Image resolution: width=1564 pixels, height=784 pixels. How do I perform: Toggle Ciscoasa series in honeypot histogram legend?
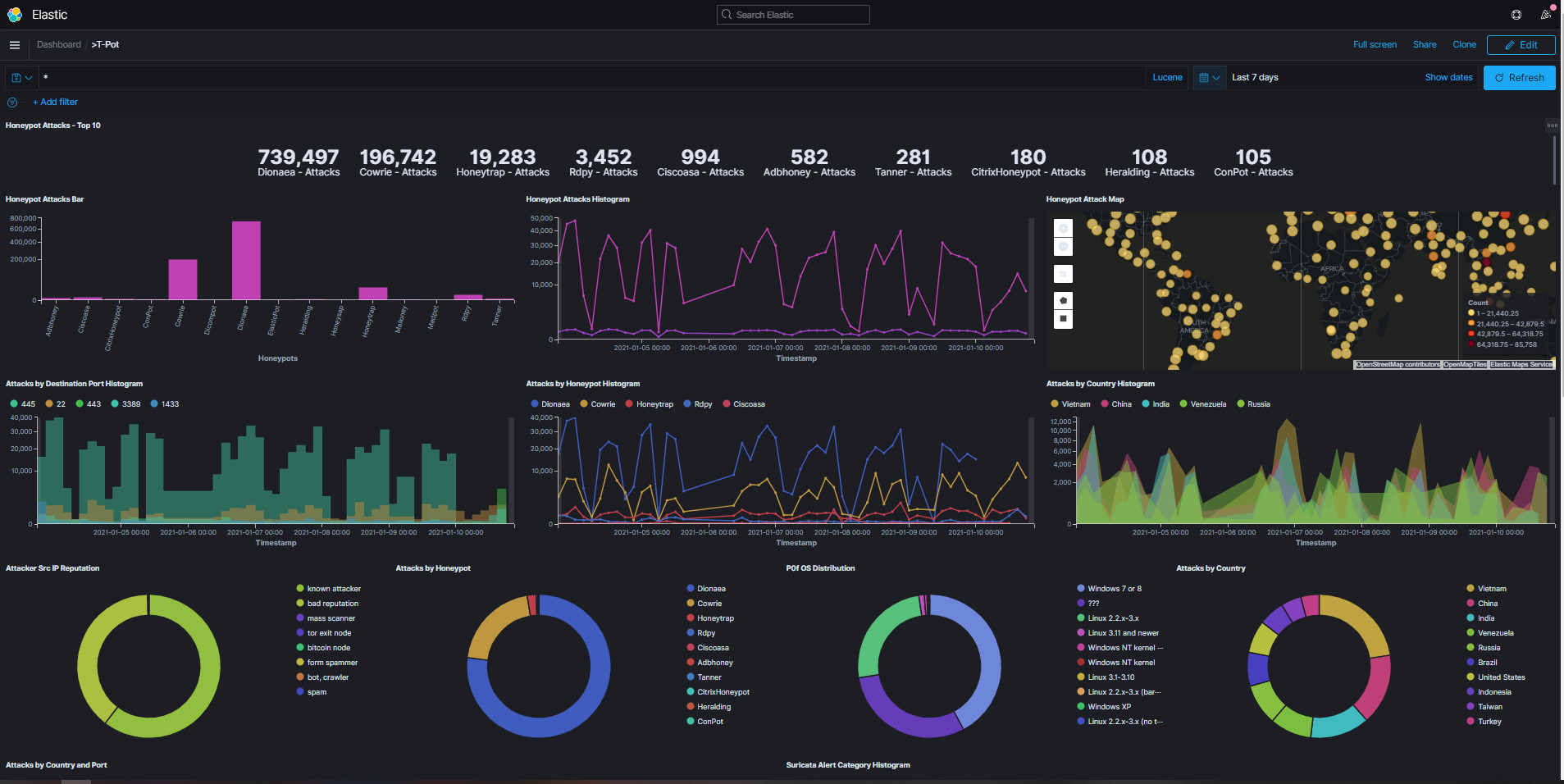coord(744,404)
